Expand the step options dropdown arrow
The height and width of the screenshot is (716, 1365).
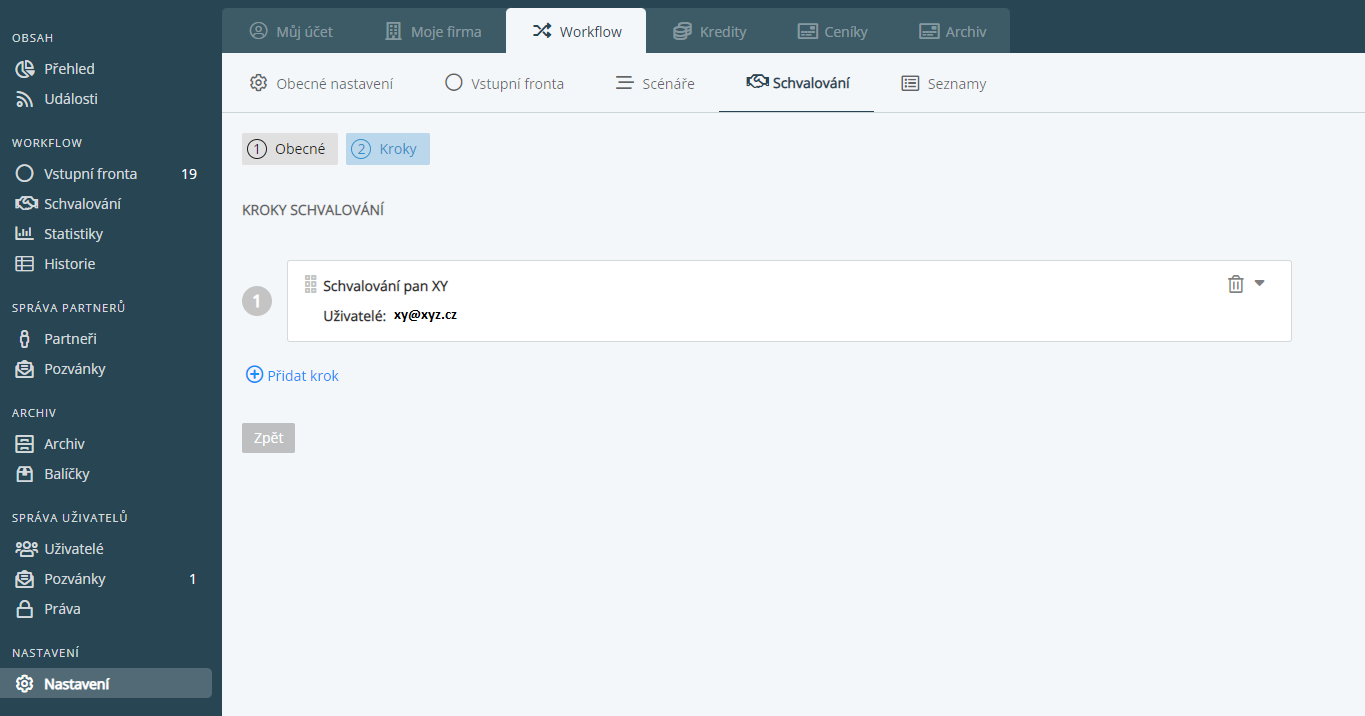(1260, 283)
